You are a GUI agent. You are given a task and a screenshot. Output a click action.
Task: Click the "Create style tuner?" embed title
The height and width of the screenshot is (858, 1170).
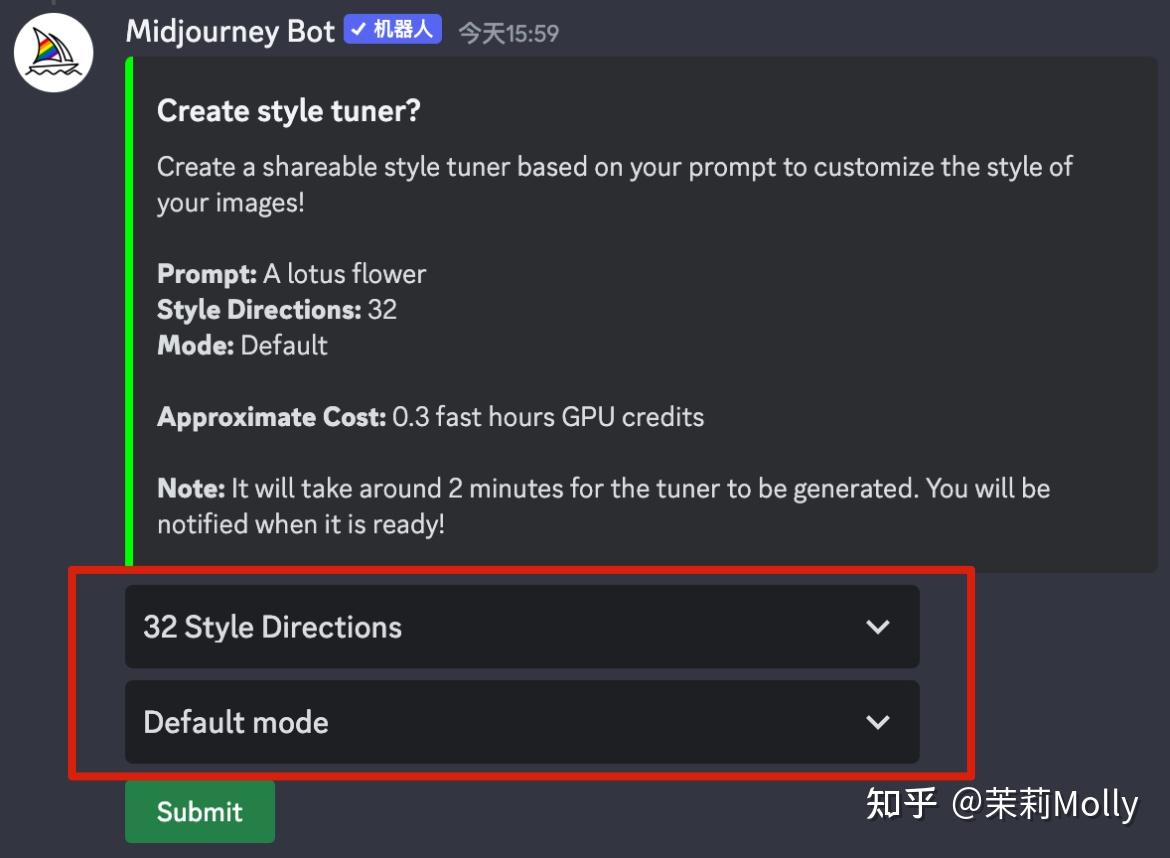coord(288,111)
